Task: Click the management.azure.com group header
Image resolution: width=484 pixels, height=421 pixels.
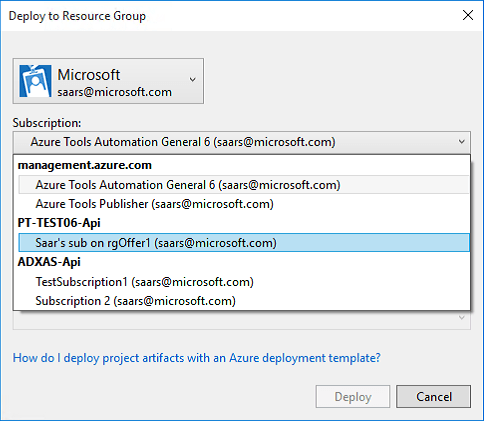Action: coord(85,165)
